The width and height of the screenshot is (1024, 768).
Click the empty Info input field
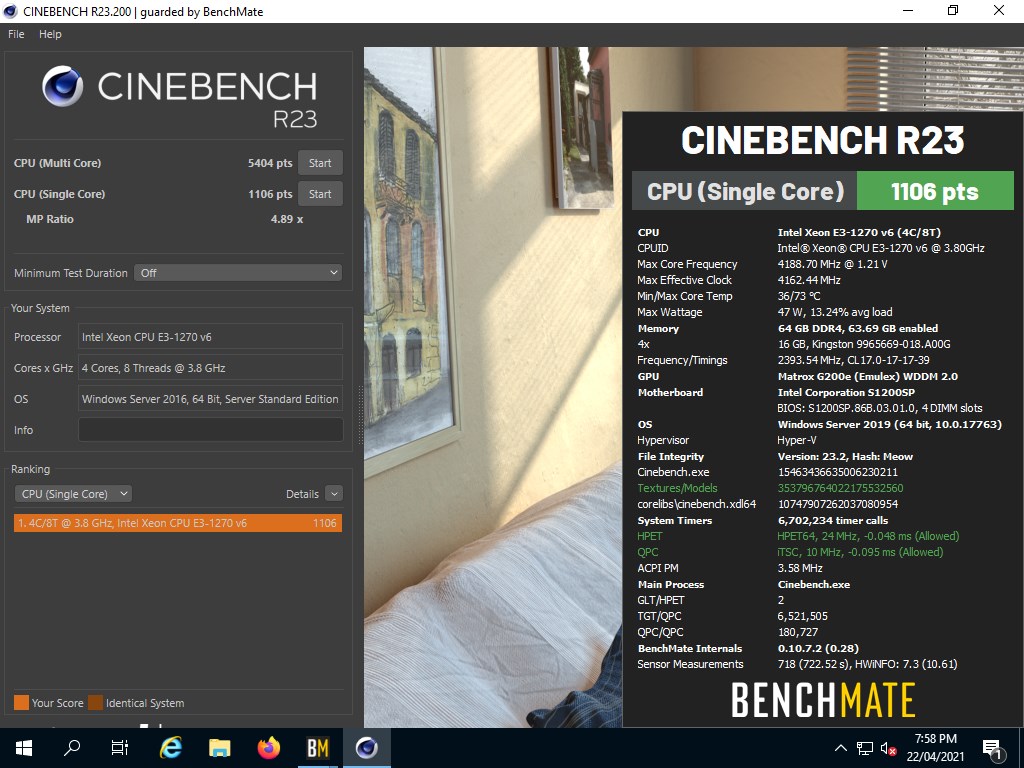[x=210, y=430]
